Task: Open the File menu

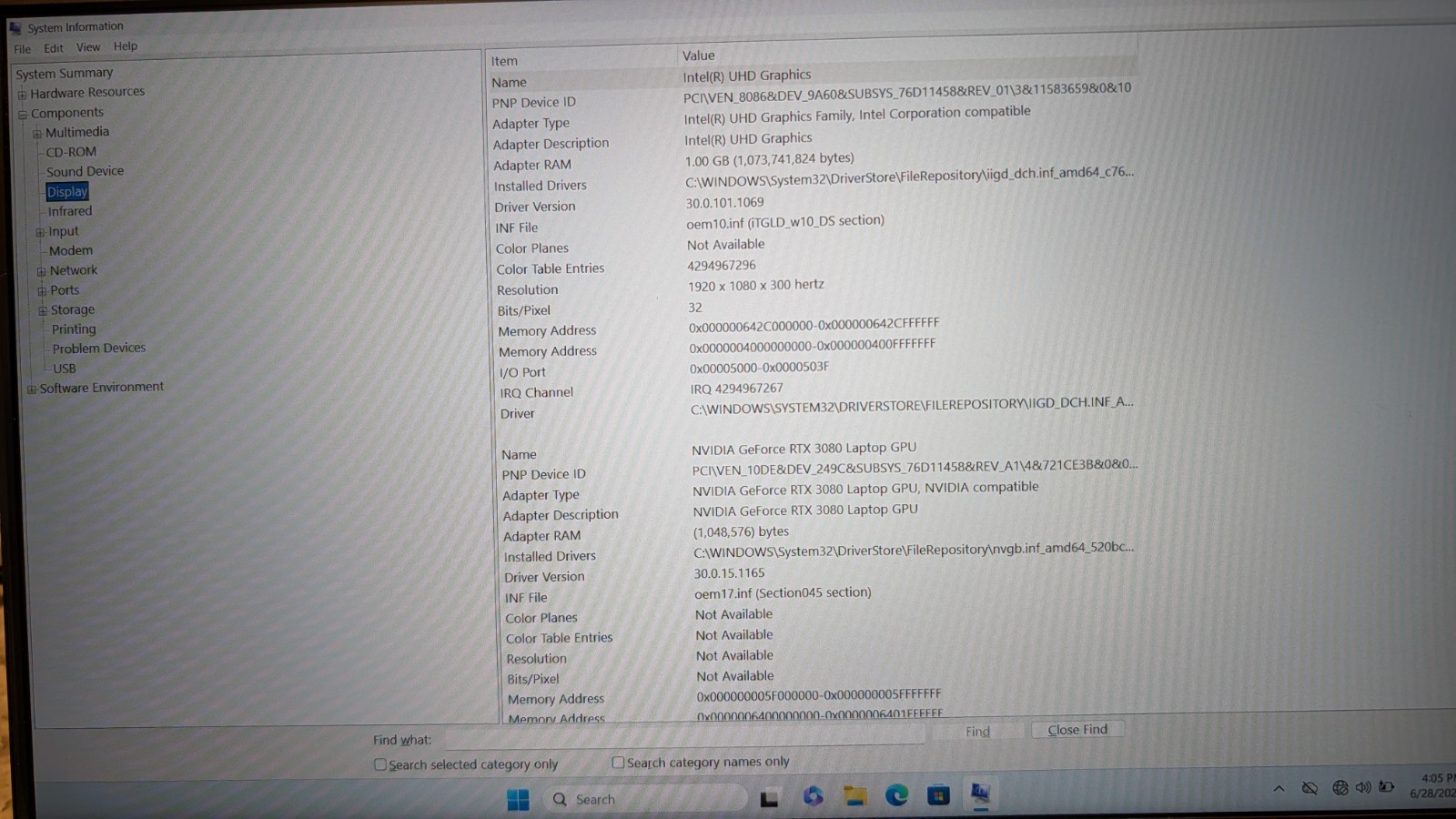Action: pos(22,49)
